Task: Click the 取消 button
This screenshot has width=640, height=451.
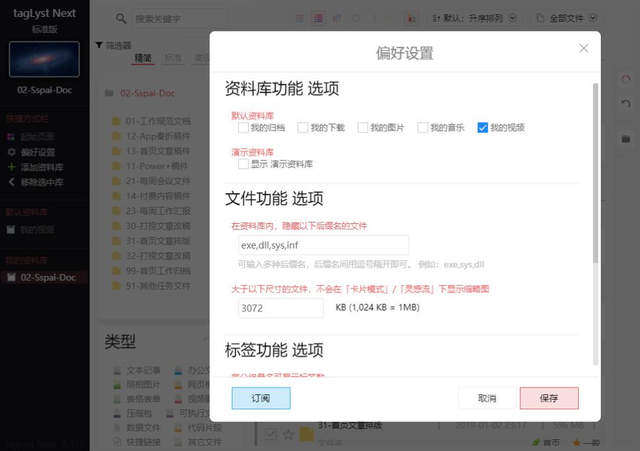Action: [487, 398]
